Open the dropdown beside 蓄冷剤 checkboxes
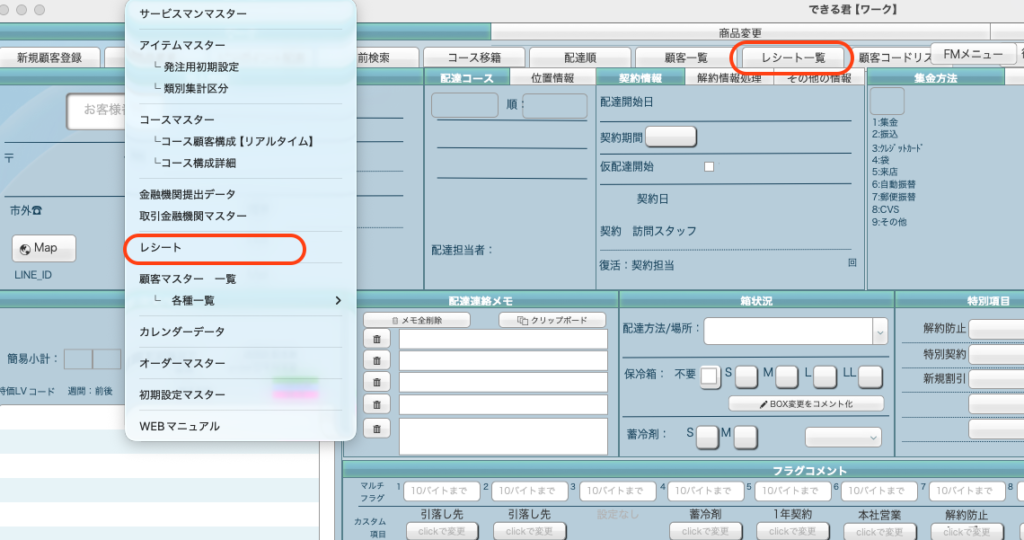Screen dimensions: 1024x540 point(843,437)
